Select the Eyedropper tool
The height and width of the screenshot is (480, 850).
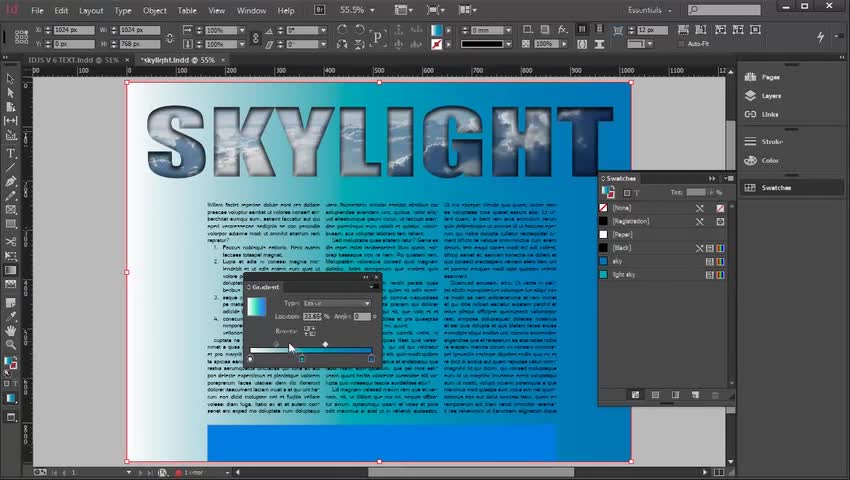coord(10,316)
